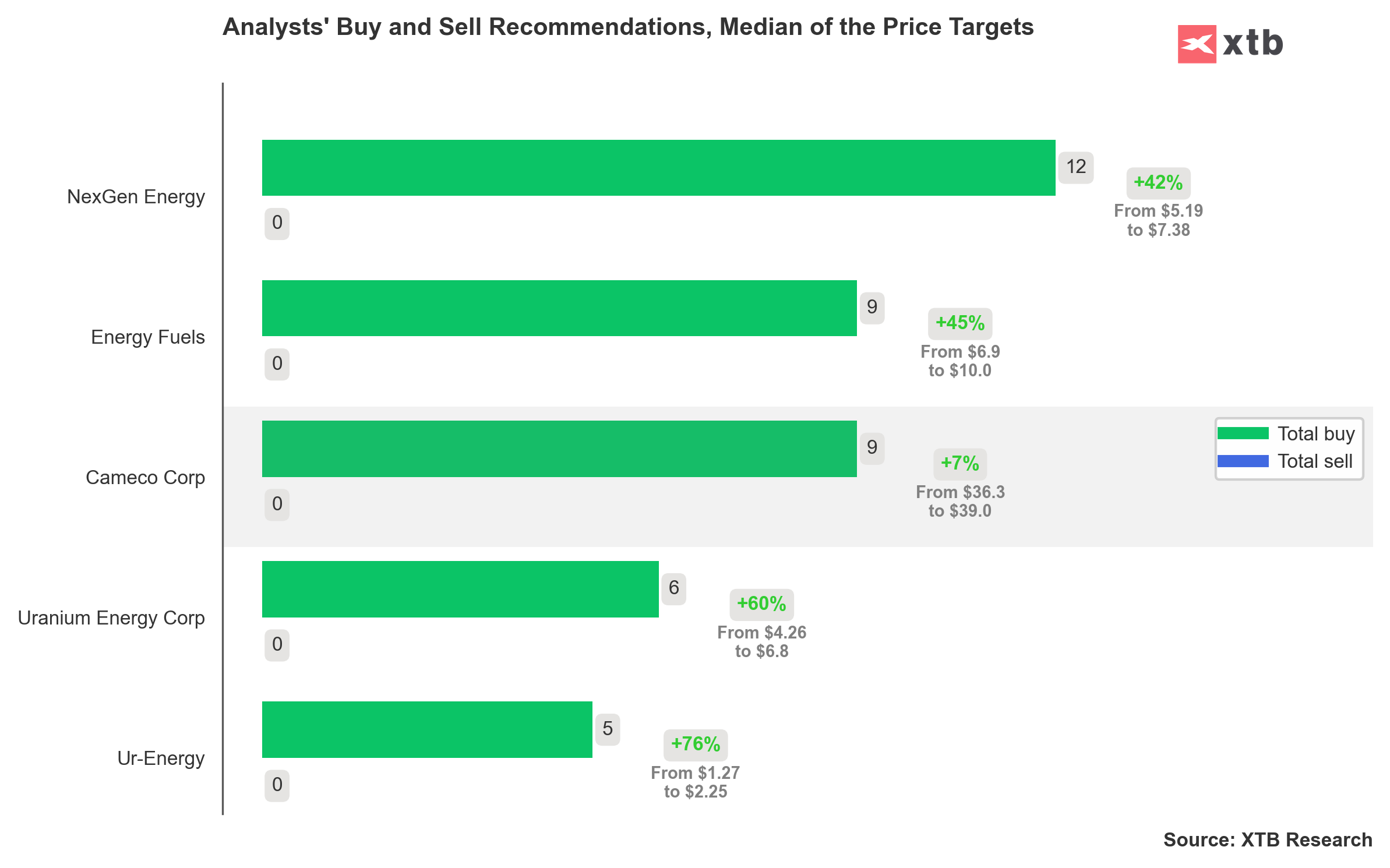Click the +76% Ur-Energy badge

pyautogui.click(x=696, y=744)
